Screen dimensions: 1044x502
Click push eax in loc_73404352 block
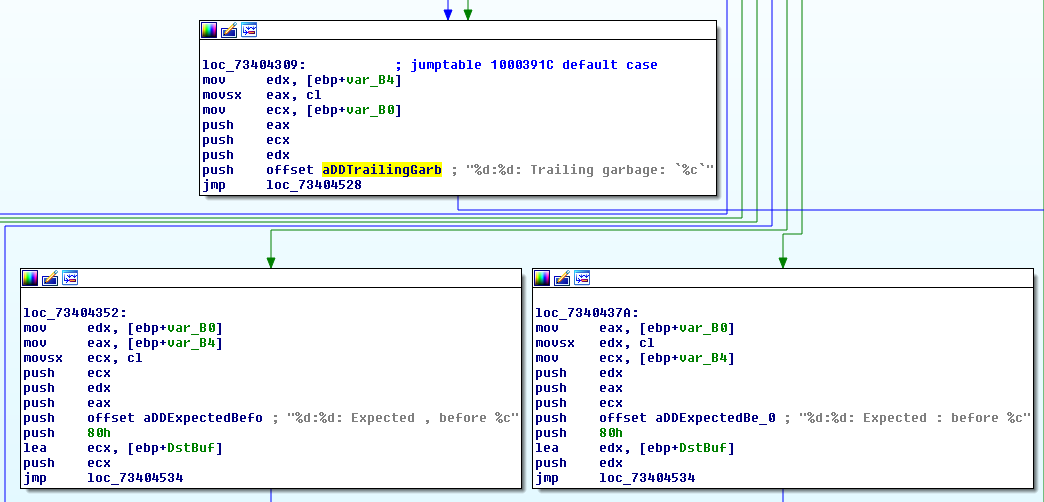coord(67,403)
